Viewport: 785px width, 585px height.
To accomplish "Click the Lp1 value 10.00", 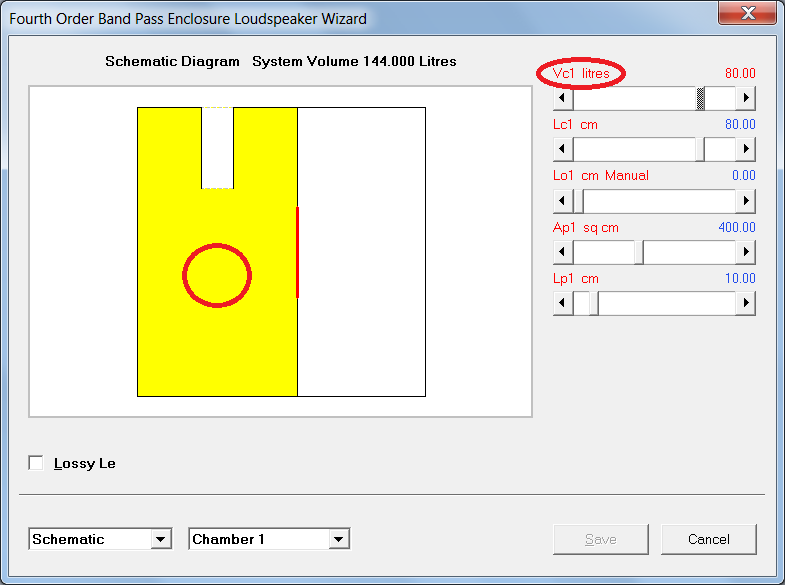I will tap(740, 278).
